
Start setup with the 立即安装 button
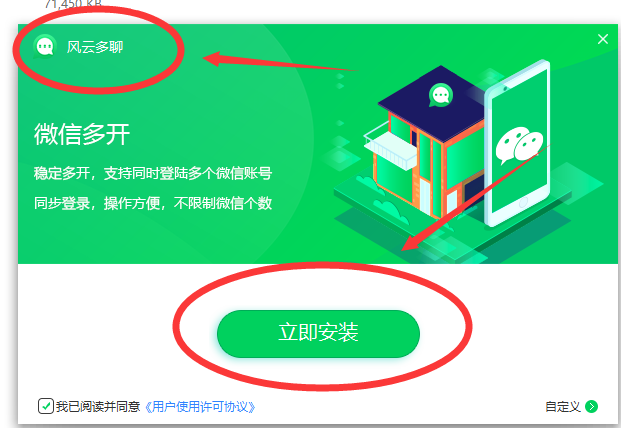click(318, 333)
